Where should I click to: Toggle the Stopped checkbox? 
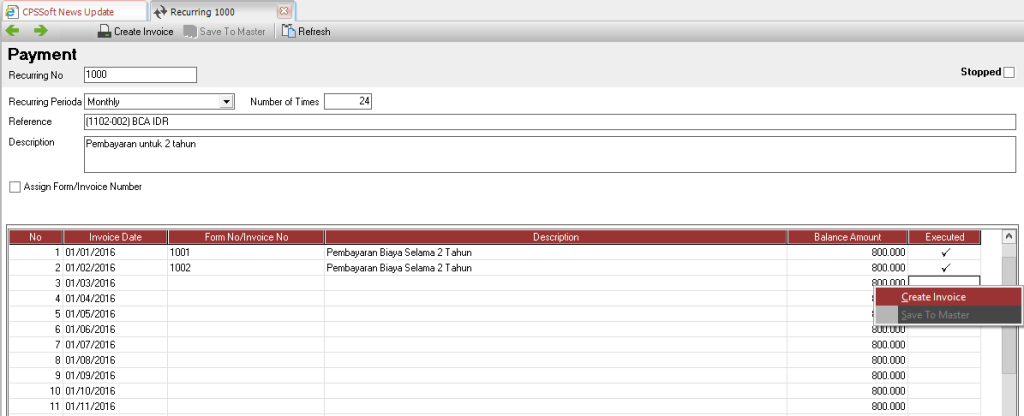[1009, 72]
